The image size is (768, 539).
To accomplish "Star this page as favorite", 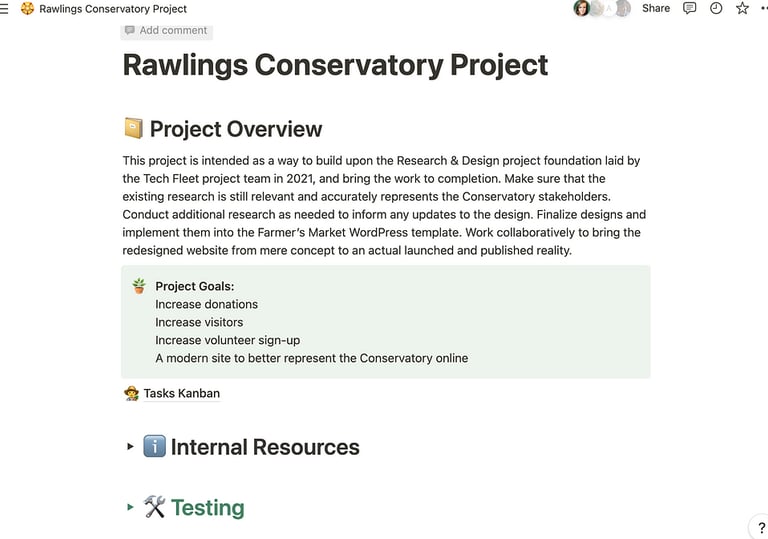I will pos(742,8).
